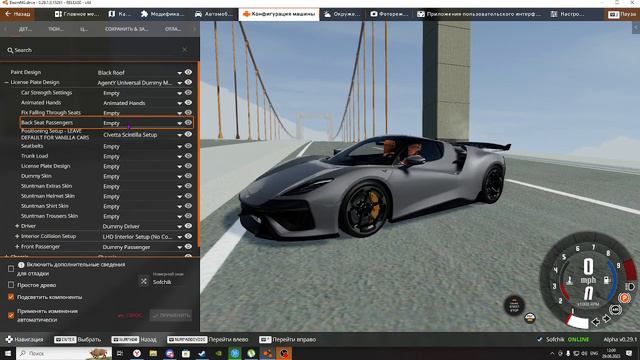Open the Pause button icon at top right
The width and height of the screenshot is (640, 360).
click(613, 14)
